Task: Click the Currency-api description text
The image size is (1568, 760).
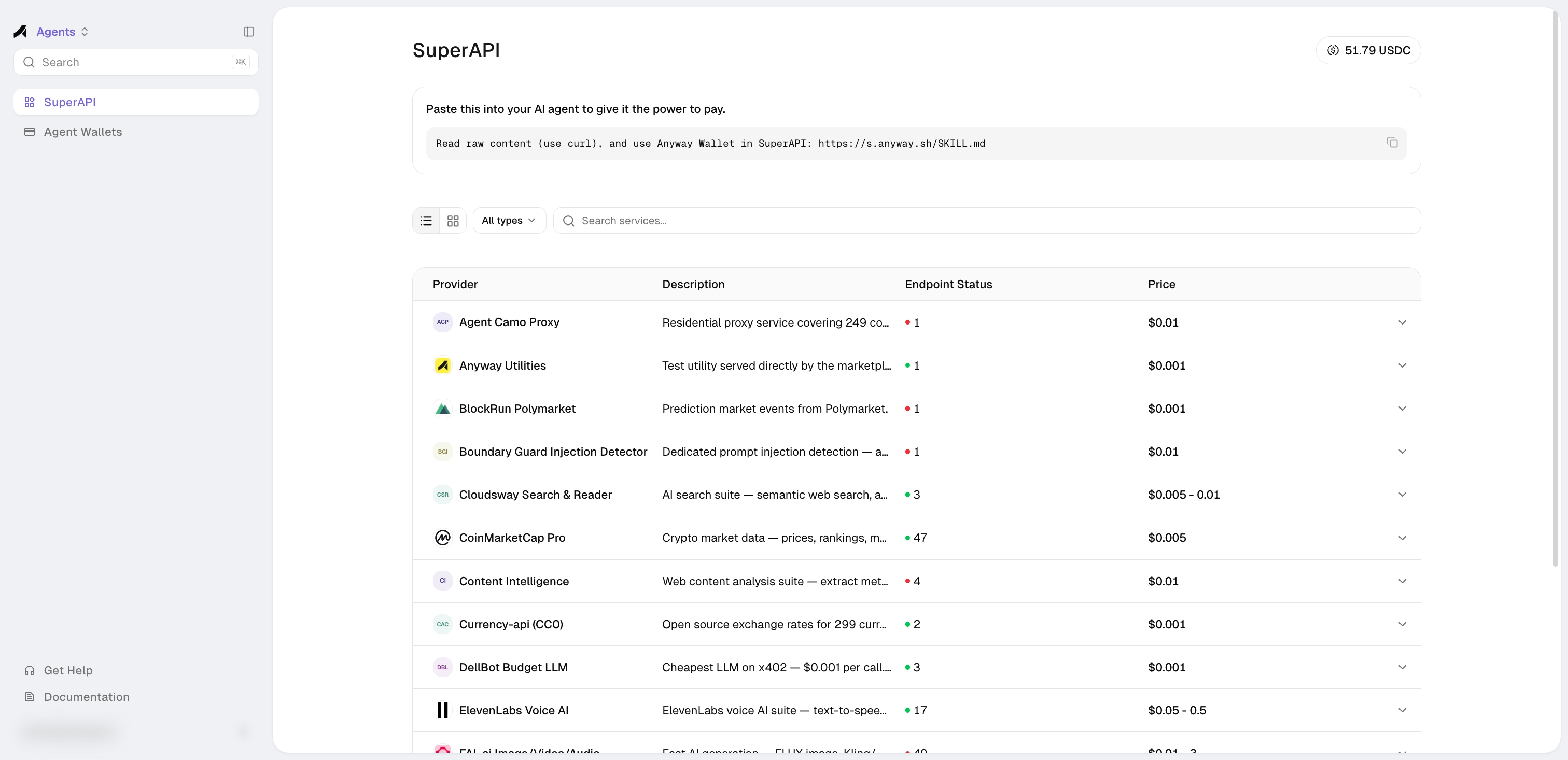Action: click(774, 624)
